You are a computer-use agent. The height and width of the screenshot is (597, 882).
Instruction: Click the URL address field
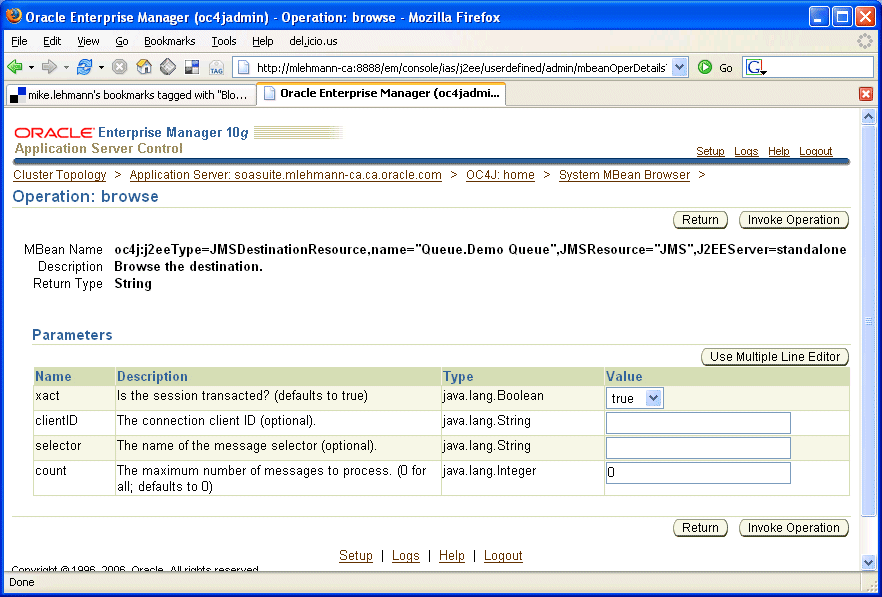coord(461,68)
